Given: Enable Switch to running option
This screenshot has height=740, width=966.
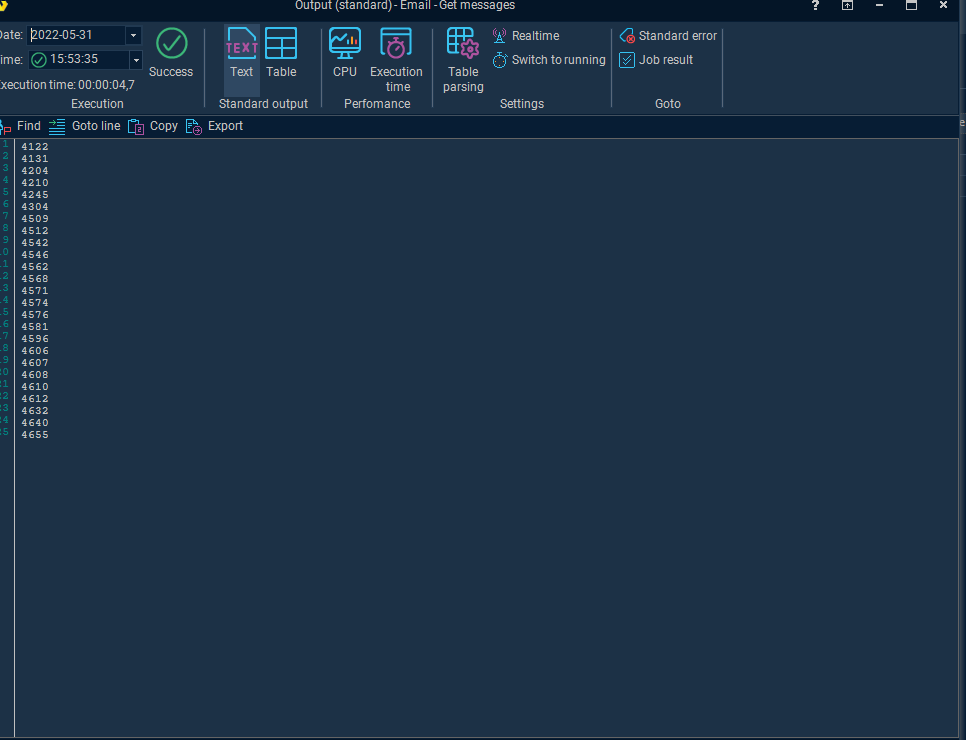Looking at the screenshot, I should click(549, 60).
